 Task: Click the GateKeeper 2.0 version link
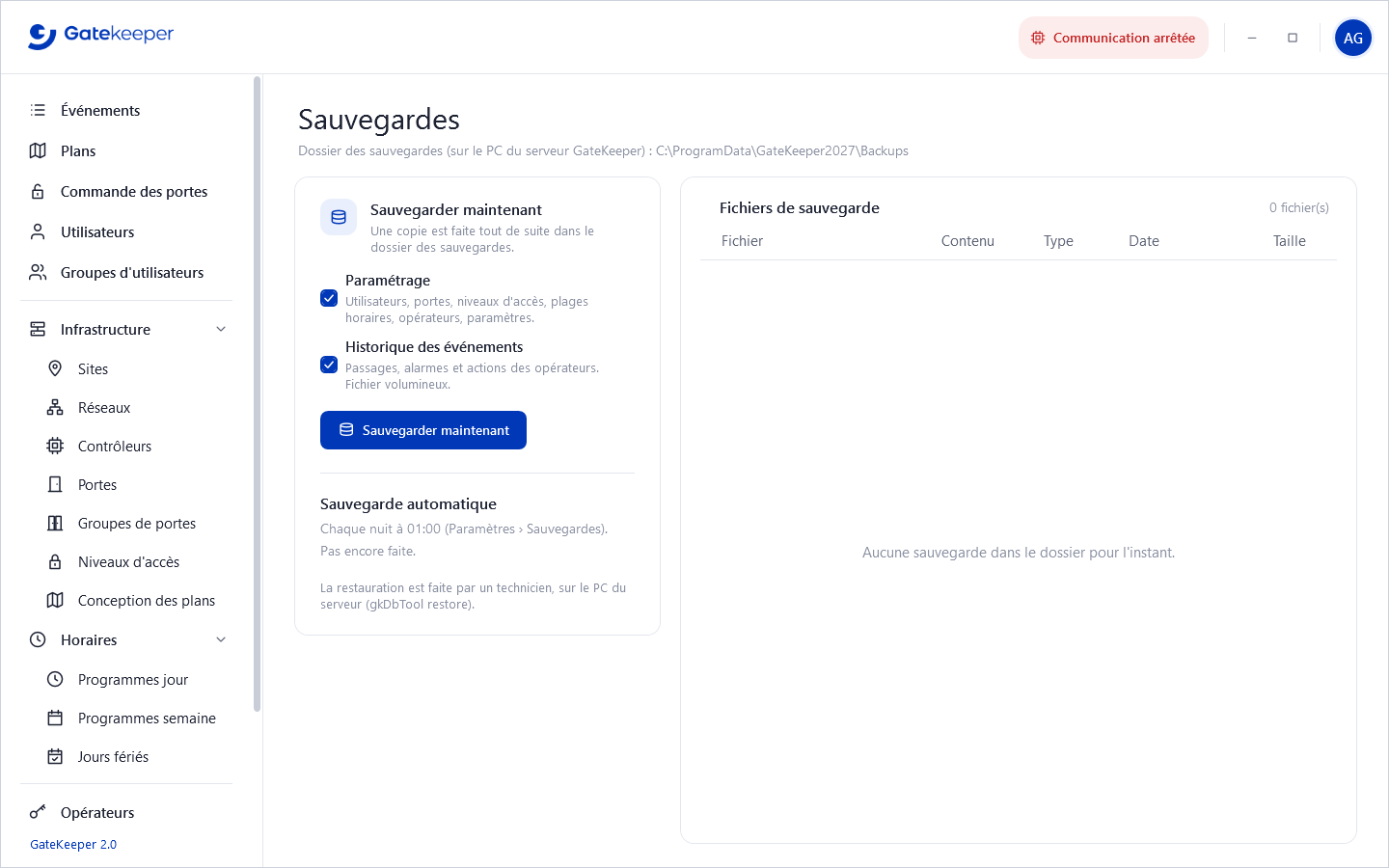73,844
